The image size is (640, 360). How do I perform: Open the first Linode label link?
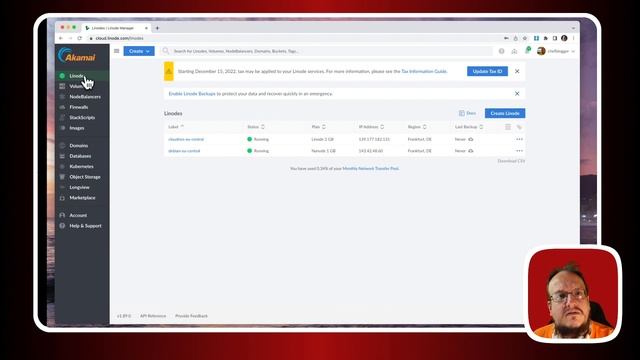(186, 139)
